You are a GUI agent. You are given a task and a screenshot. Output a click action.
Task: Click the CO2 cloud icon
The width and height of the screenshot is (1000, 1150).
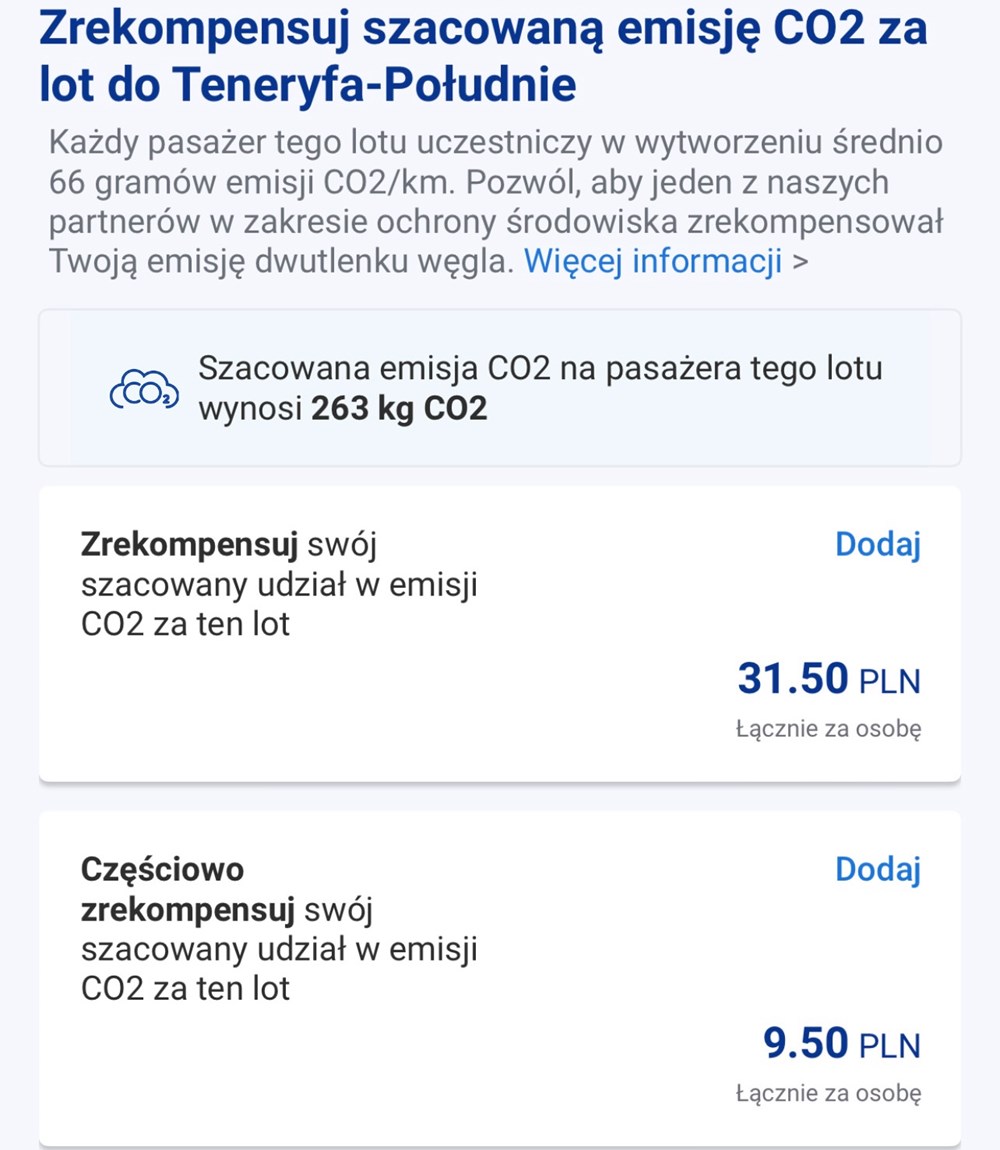(x=145, y=388)
